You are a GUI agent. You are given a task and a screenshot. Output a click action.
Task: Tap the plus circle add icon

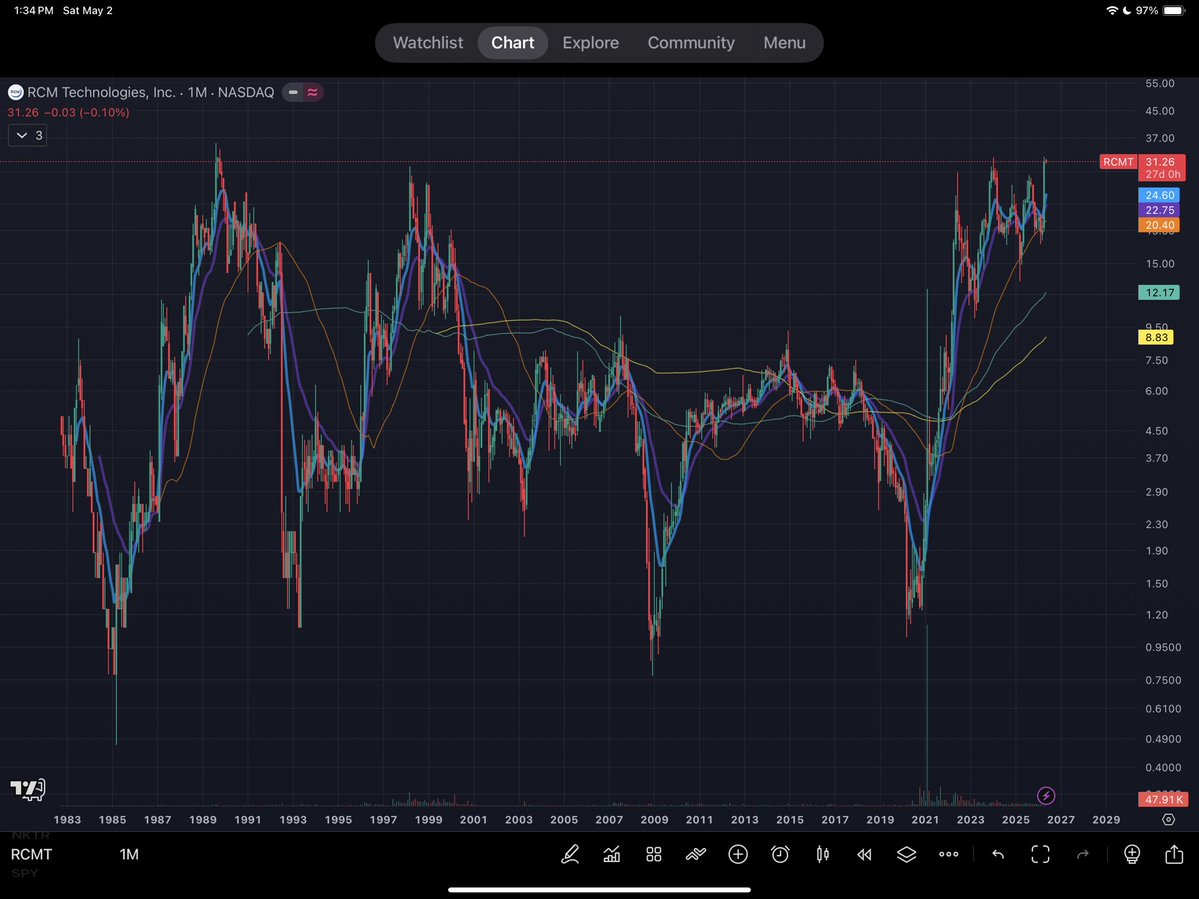point(738,854)
